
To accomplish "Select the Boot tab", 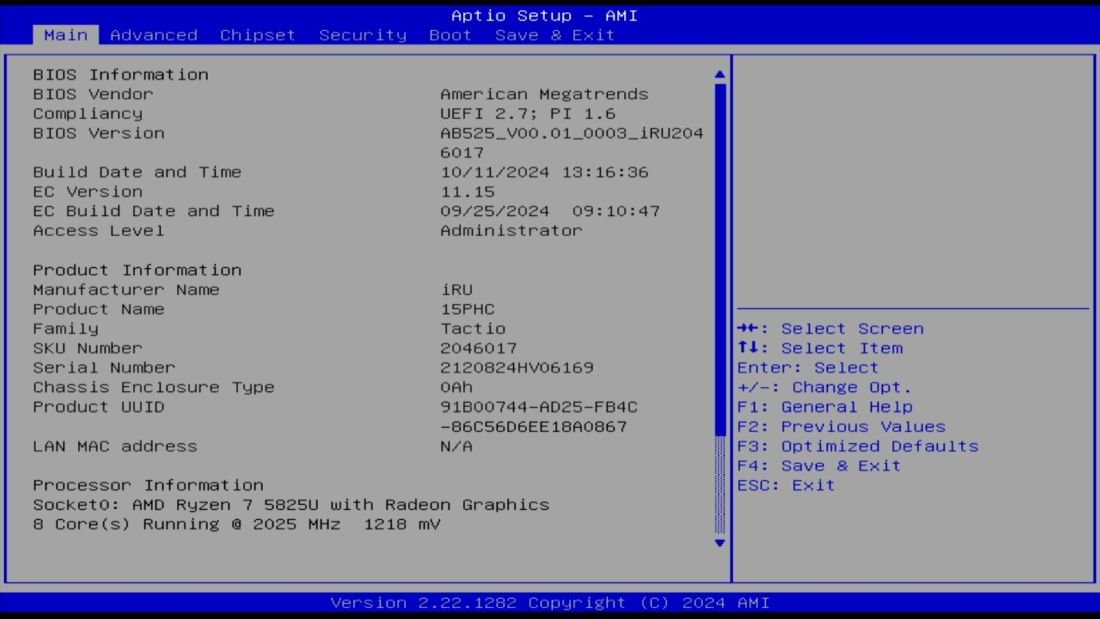I will [x=450, y=35].
